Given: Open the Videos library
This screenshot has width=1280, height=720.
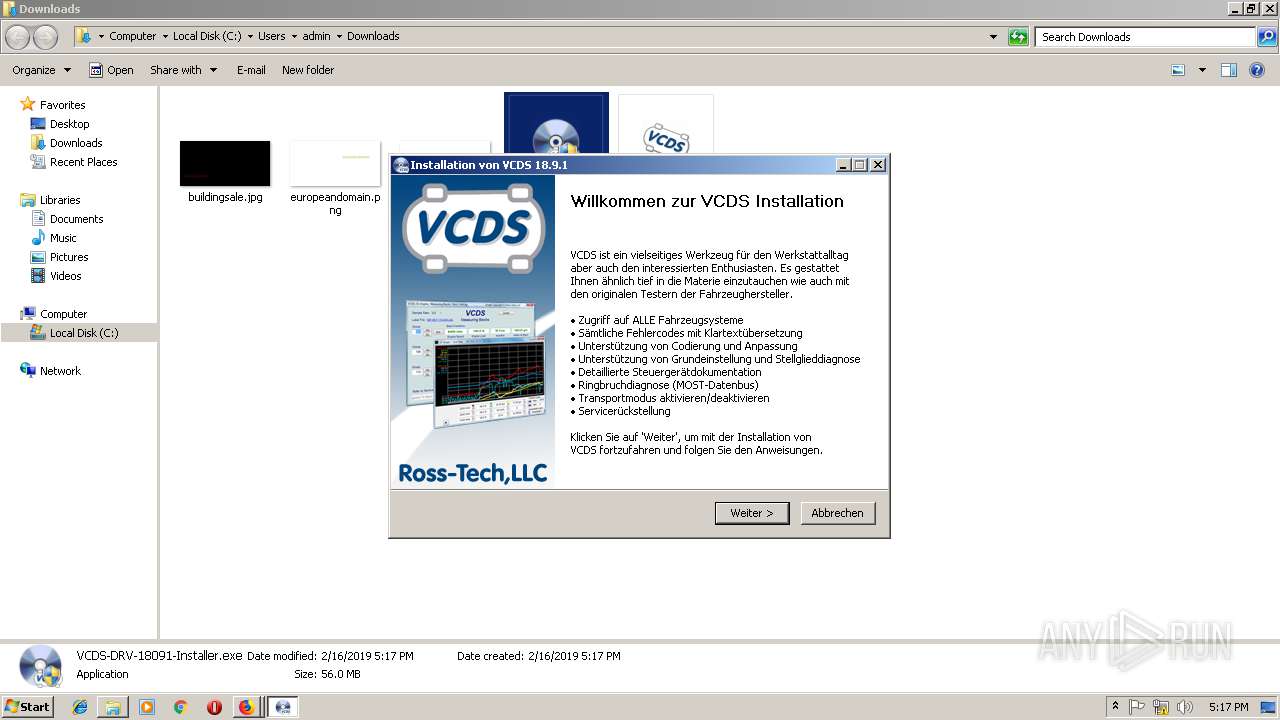Looking at the screenshot, I should [x=65, y=276].
